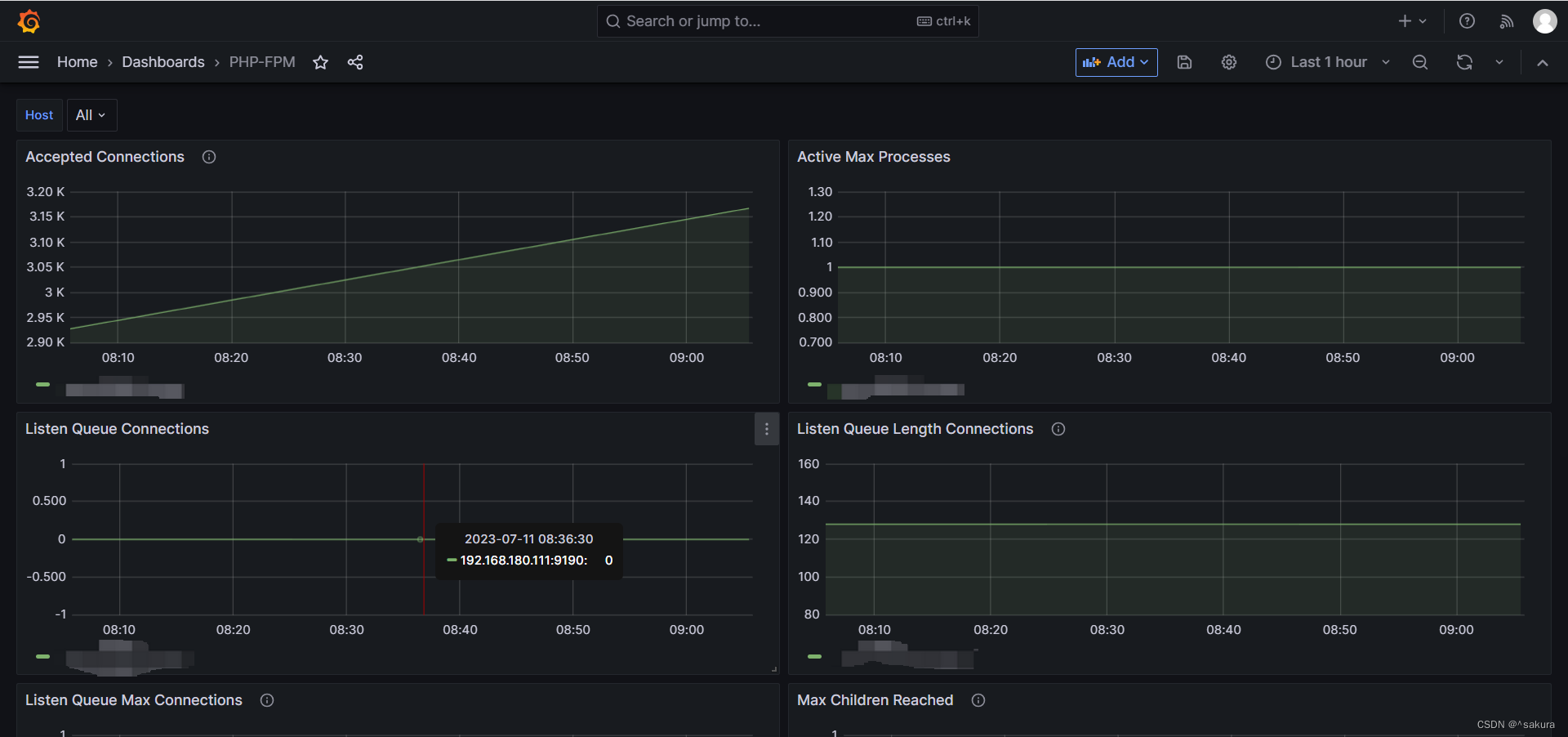Collapse the top toolbar with the chevron-up

tap(1543, 62)
